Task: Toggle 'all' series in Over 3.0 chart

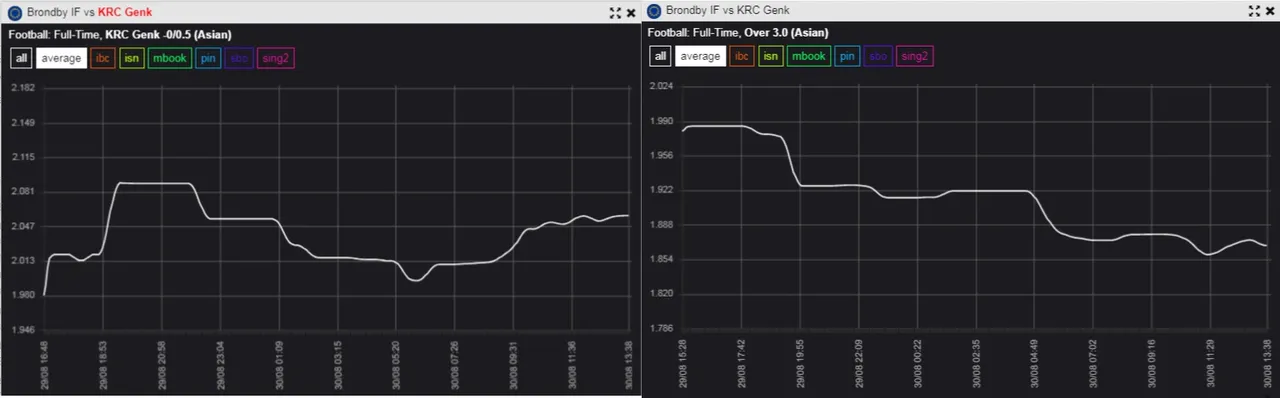Action: click(660, 56)
